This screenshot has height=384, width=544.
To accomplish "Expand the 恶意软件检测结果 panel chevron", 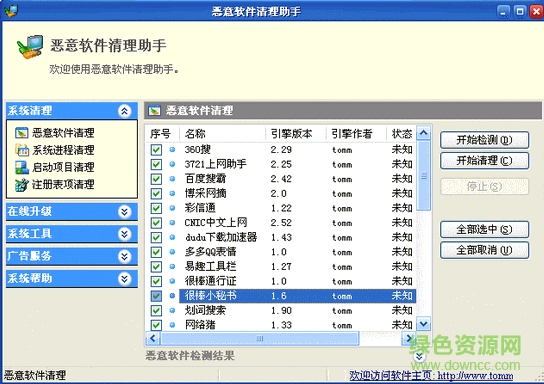I will [x=419, y=356].
